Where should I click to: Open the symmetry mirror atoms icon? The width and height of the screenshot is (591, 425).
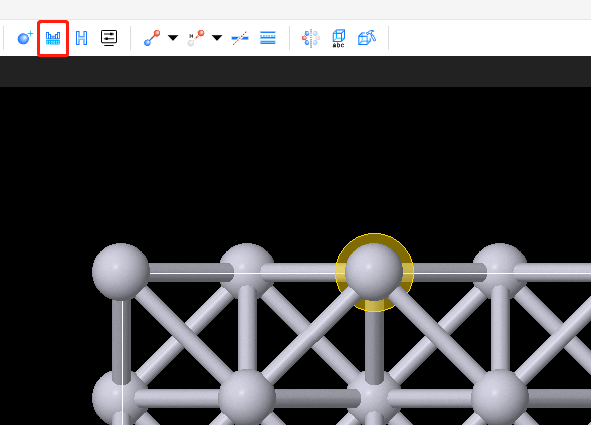coord(311,38)
